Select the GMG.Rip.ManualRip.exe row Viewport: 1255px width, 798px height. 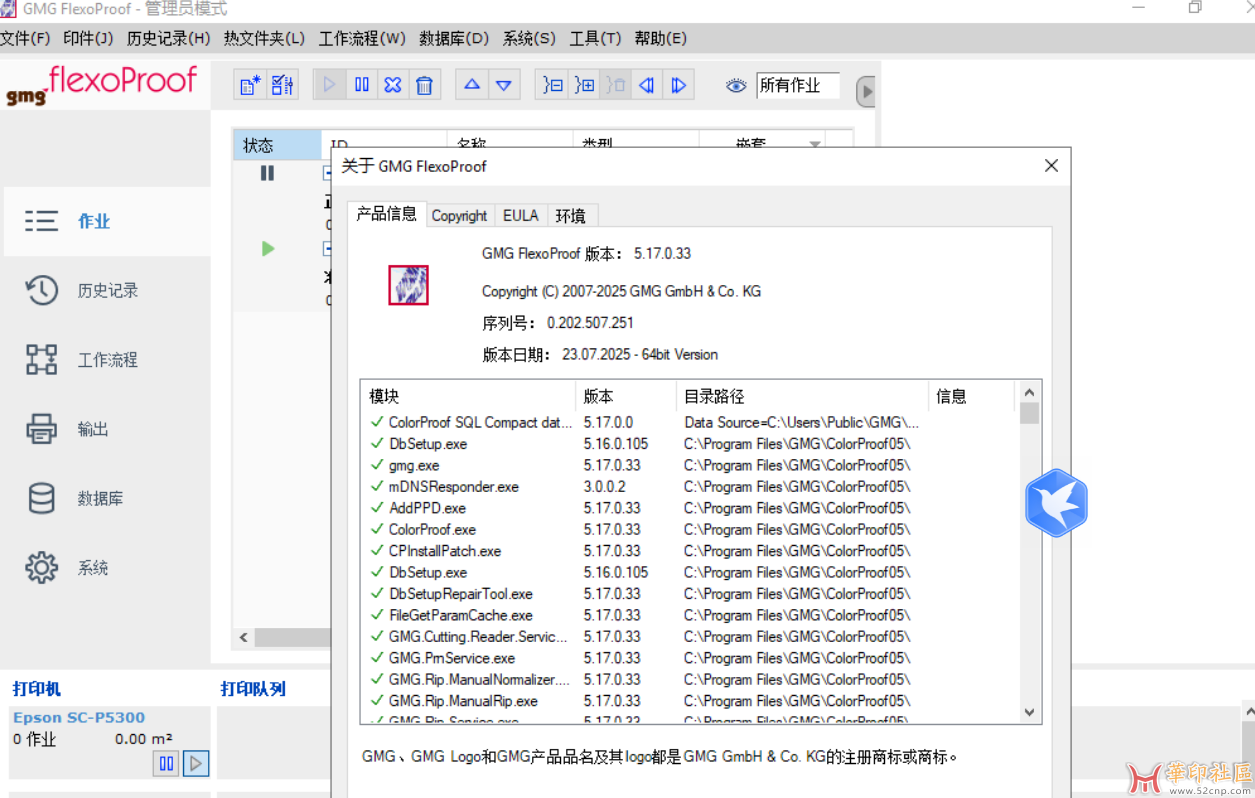690,701
